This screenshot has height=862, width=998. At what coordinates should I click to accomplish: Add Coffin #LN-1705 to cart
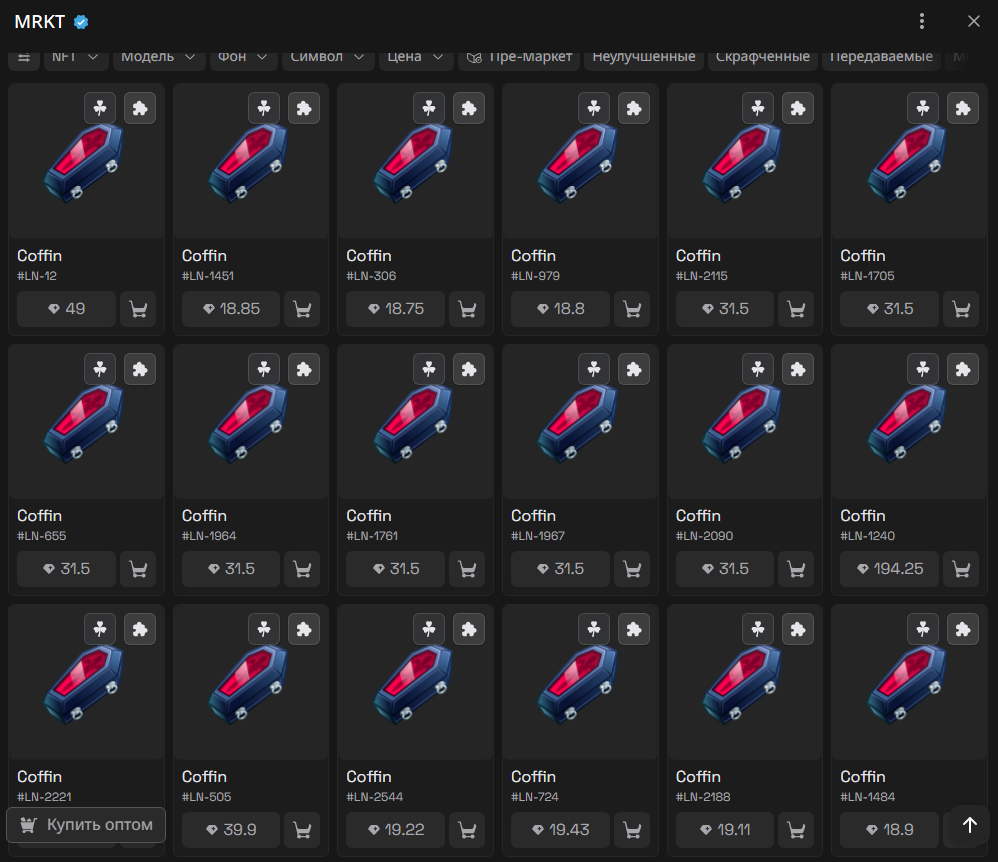pos(961,309)
